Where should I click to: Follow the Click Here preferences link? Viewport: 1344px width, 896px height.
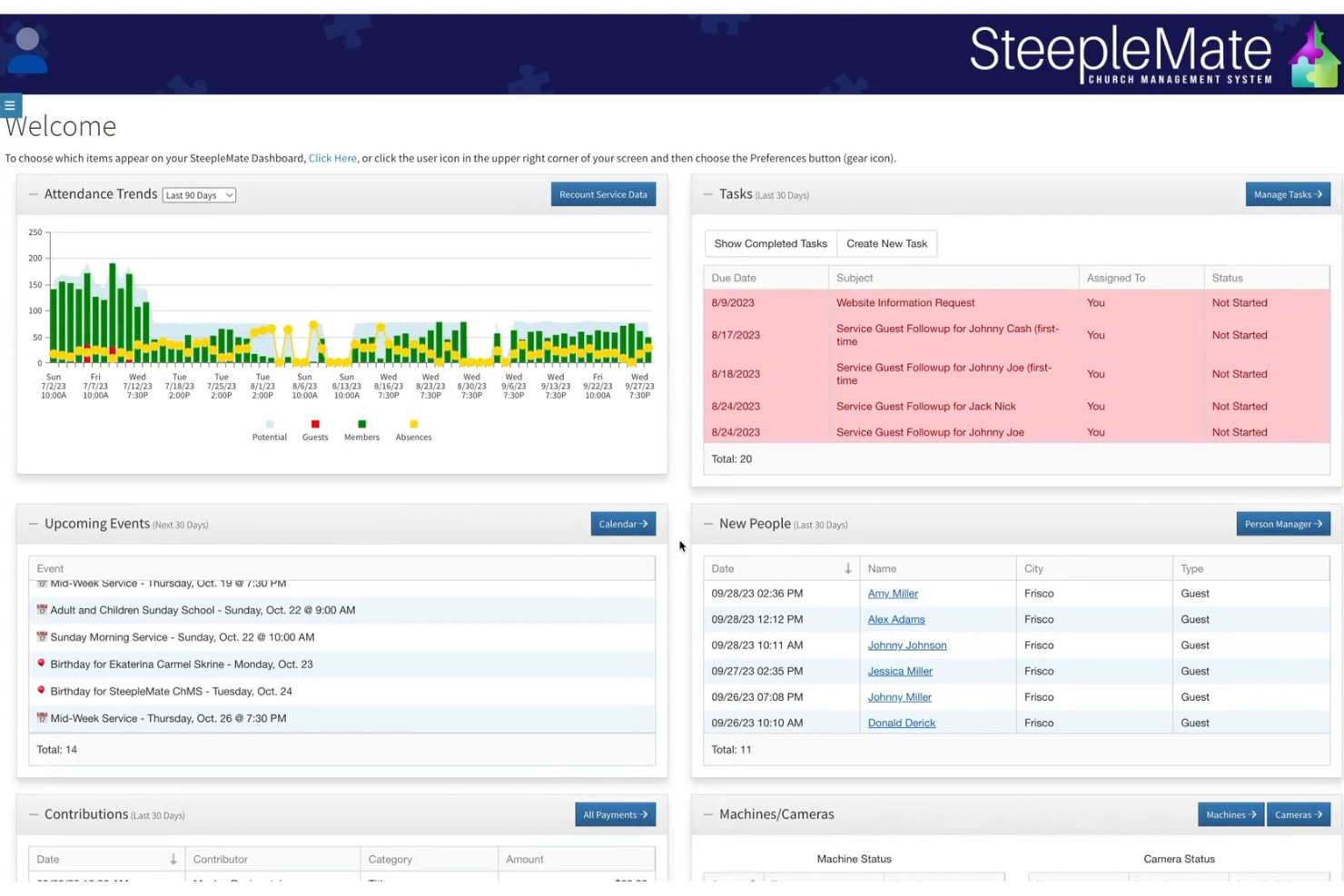(x=332, y=158)
